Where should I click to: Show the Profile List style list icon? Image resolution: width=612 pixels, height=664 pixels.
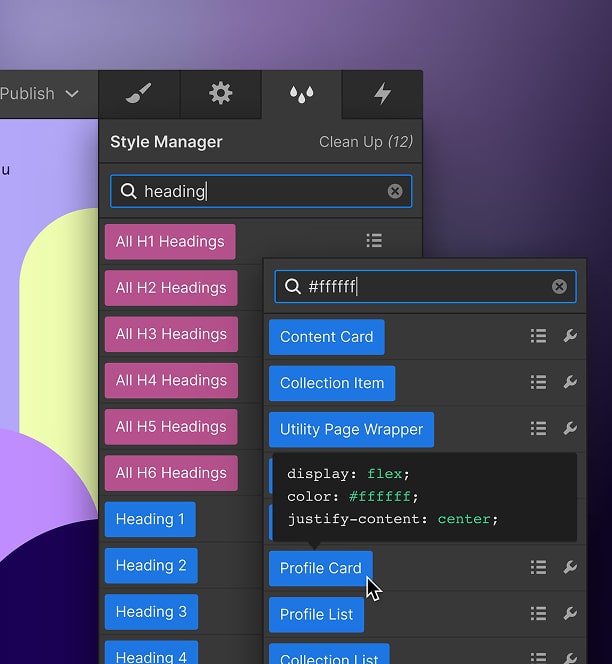click(538, 614)
